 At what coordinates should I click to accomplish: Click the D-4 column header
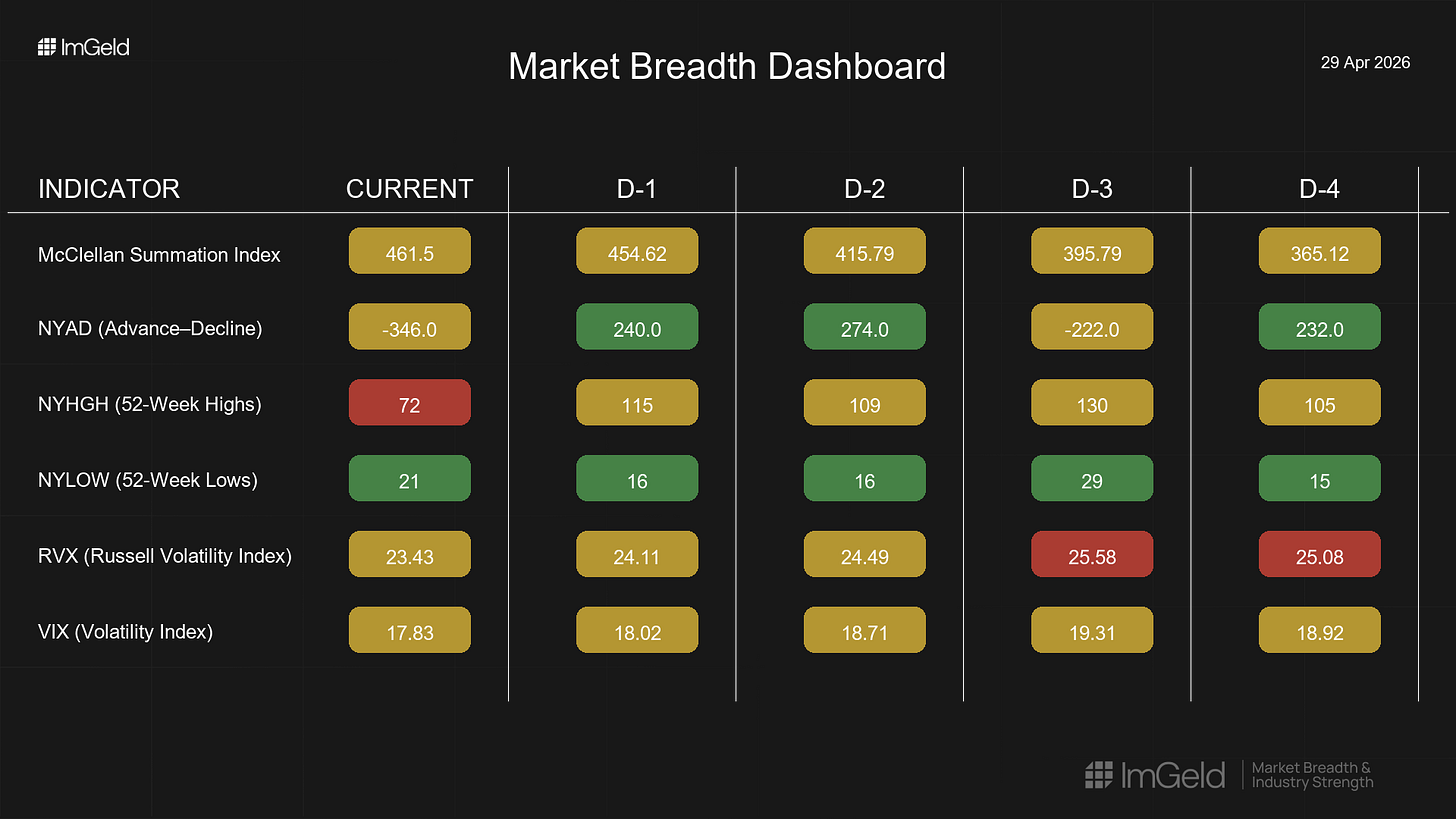point(1319,189)
